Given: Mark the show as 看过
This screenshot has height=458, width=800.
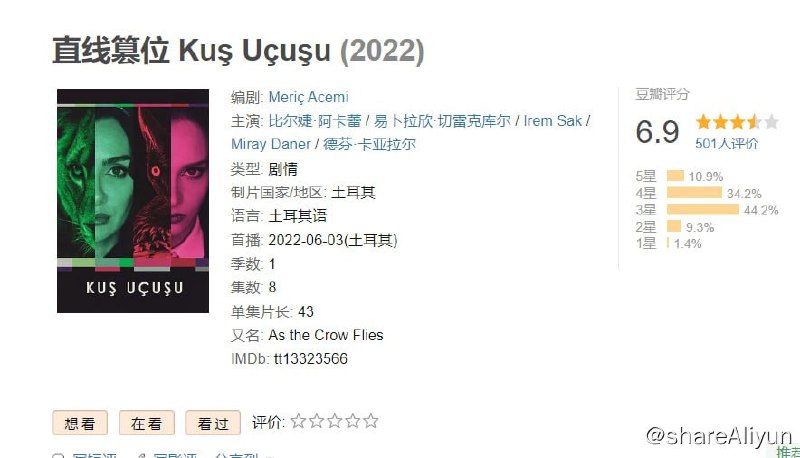Looking at the screenshot, I should pyautogui.click(x=213, y=423).
